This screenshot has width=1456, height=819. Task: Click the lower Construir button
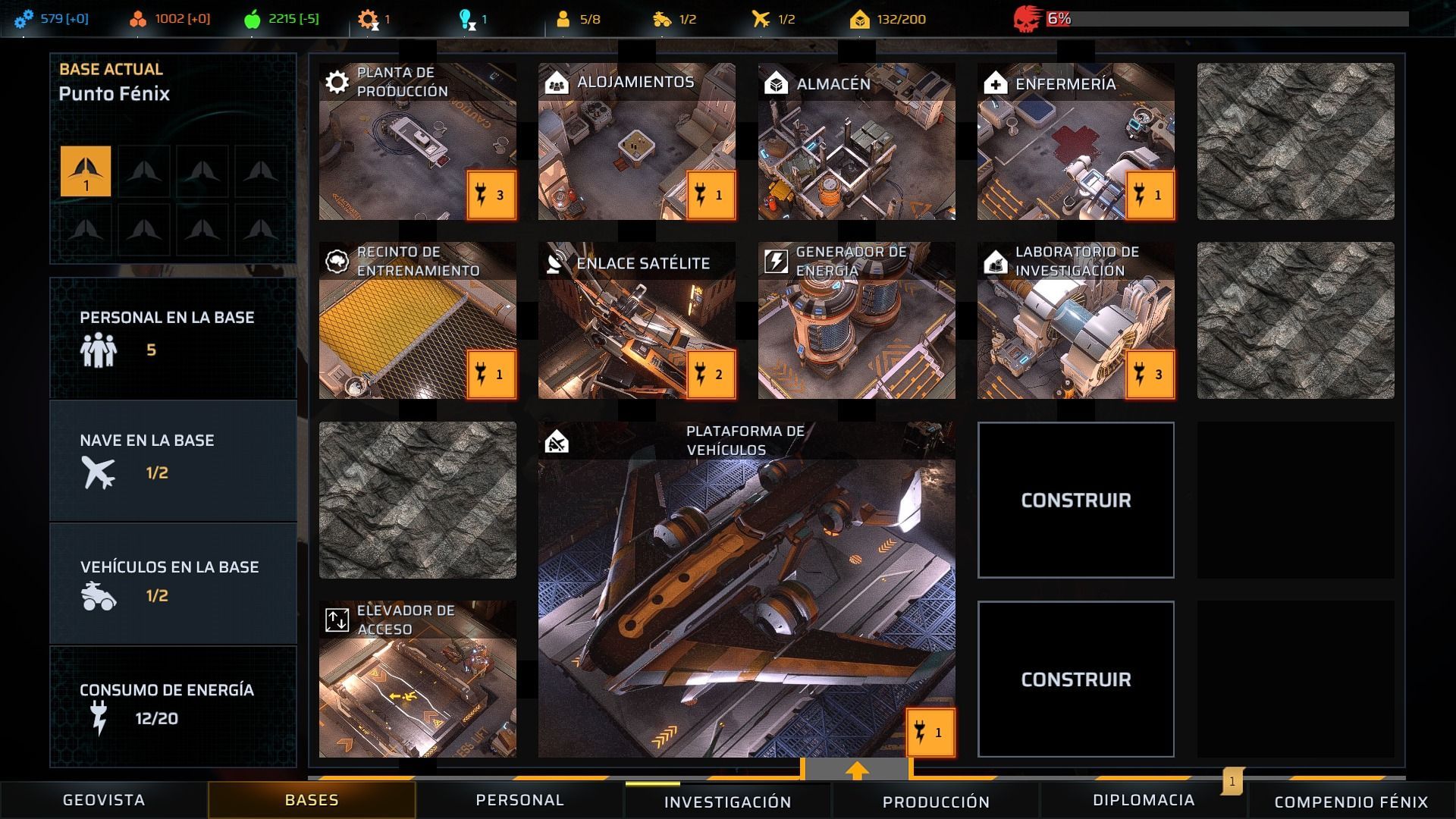1076,679
